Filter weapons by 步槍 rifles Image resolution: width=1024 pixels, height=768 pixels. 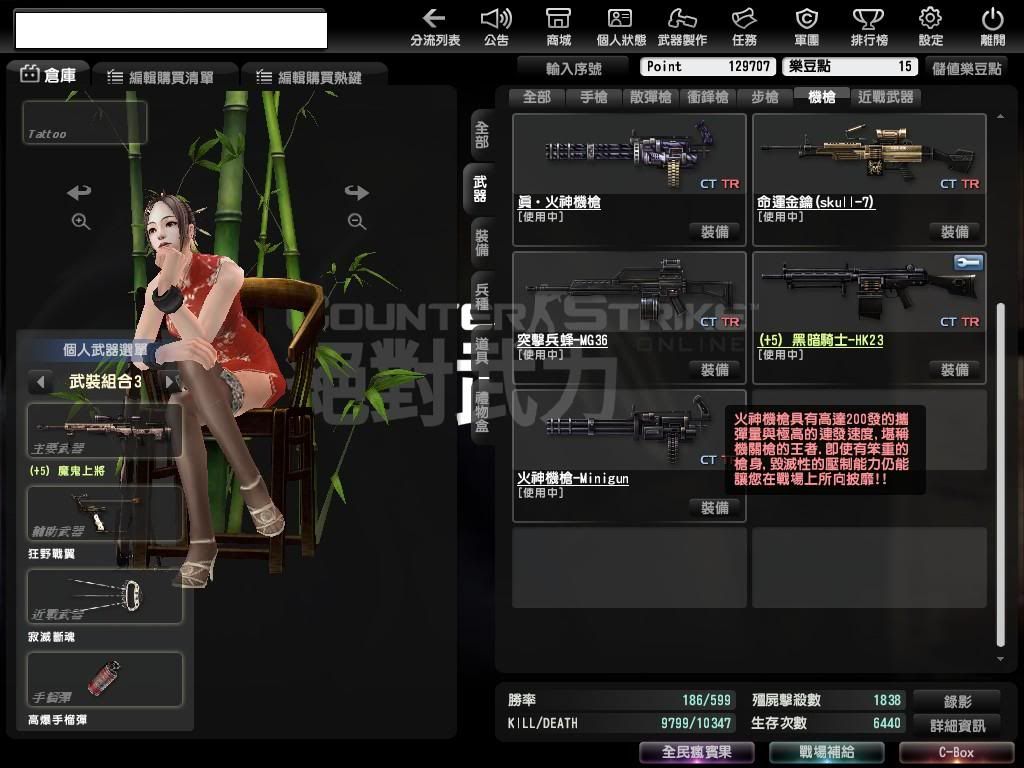tap(765, 97)
